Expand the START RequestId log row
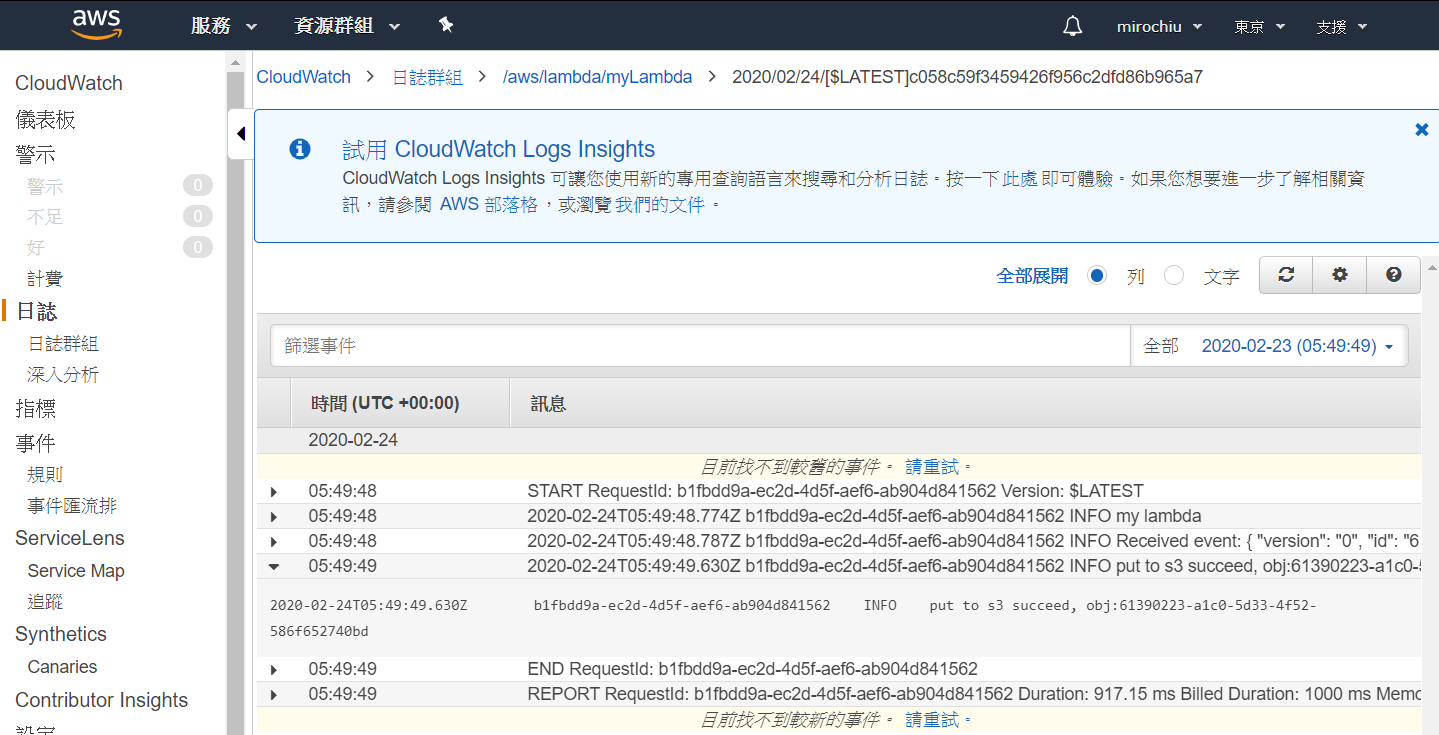 coord(273,491)
